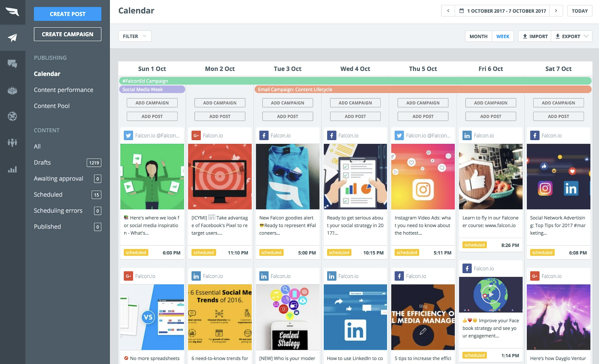The width and height of the screenshot is (599, 364).
Task: Show Scheduling errors list
Action: tap(58, 210)
